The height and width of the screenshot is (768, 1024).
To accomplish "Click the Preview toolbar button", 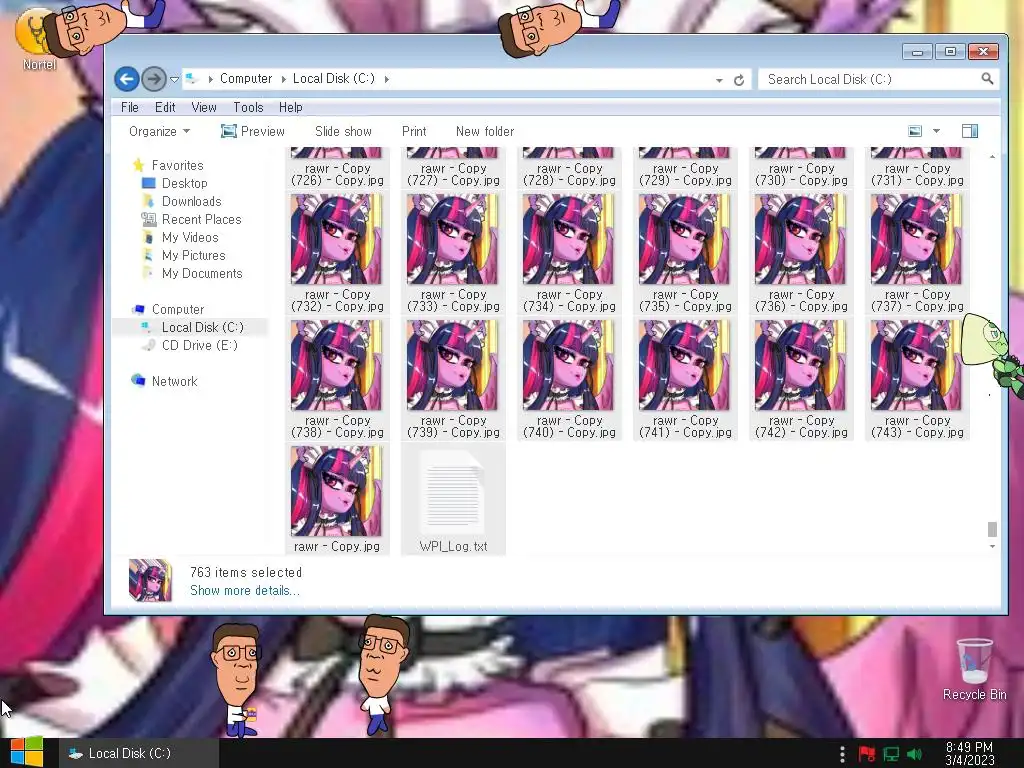I will pyautogui.click(x=253, y=131).
